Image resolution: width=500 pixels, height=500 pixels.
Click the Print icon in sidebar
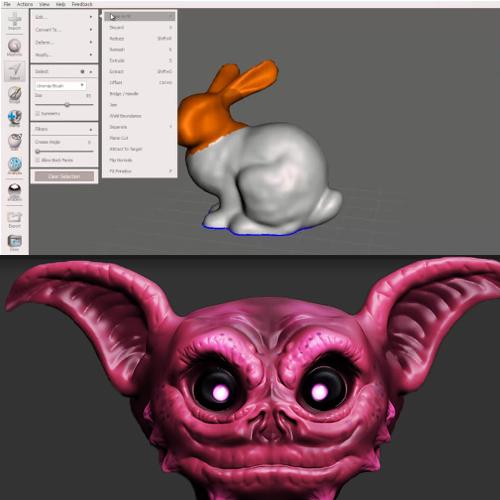15,243
